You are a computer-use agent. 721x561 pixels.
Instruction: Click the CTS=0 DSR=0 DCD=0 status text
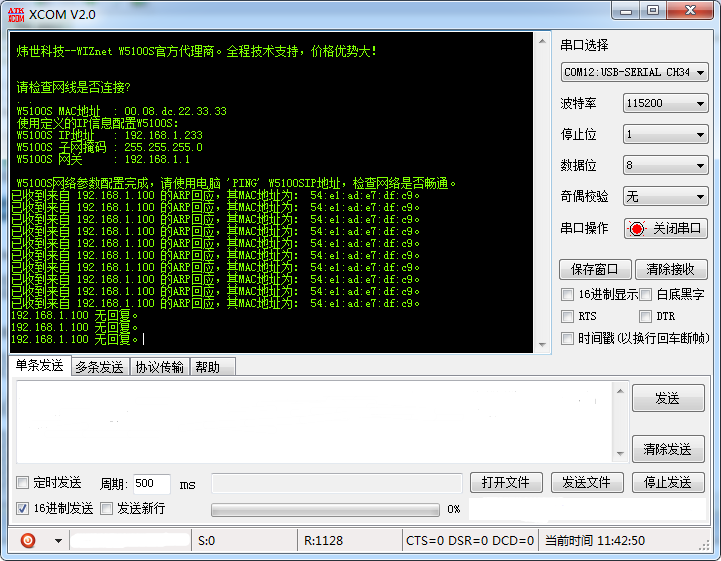pos(470,541)
